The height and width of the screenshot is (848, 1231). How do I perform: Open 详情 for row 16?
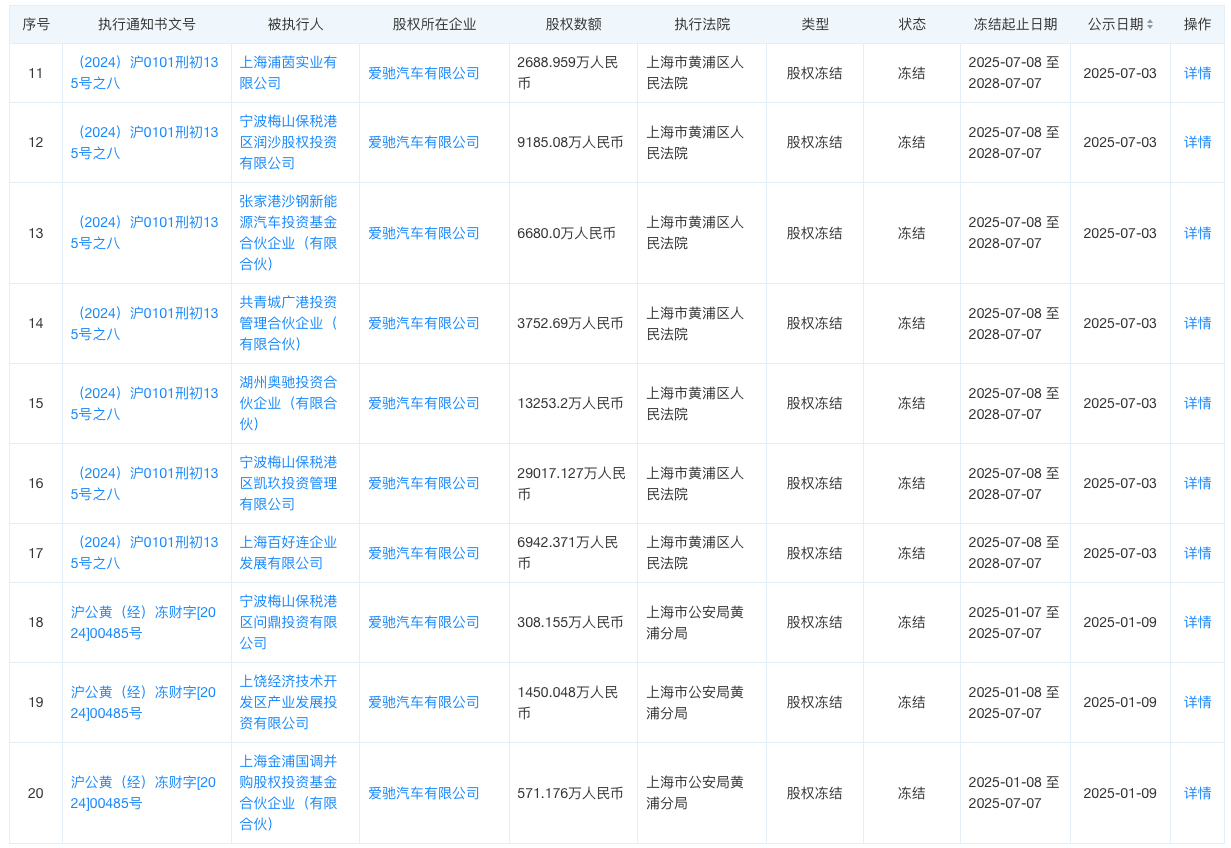1197,483
